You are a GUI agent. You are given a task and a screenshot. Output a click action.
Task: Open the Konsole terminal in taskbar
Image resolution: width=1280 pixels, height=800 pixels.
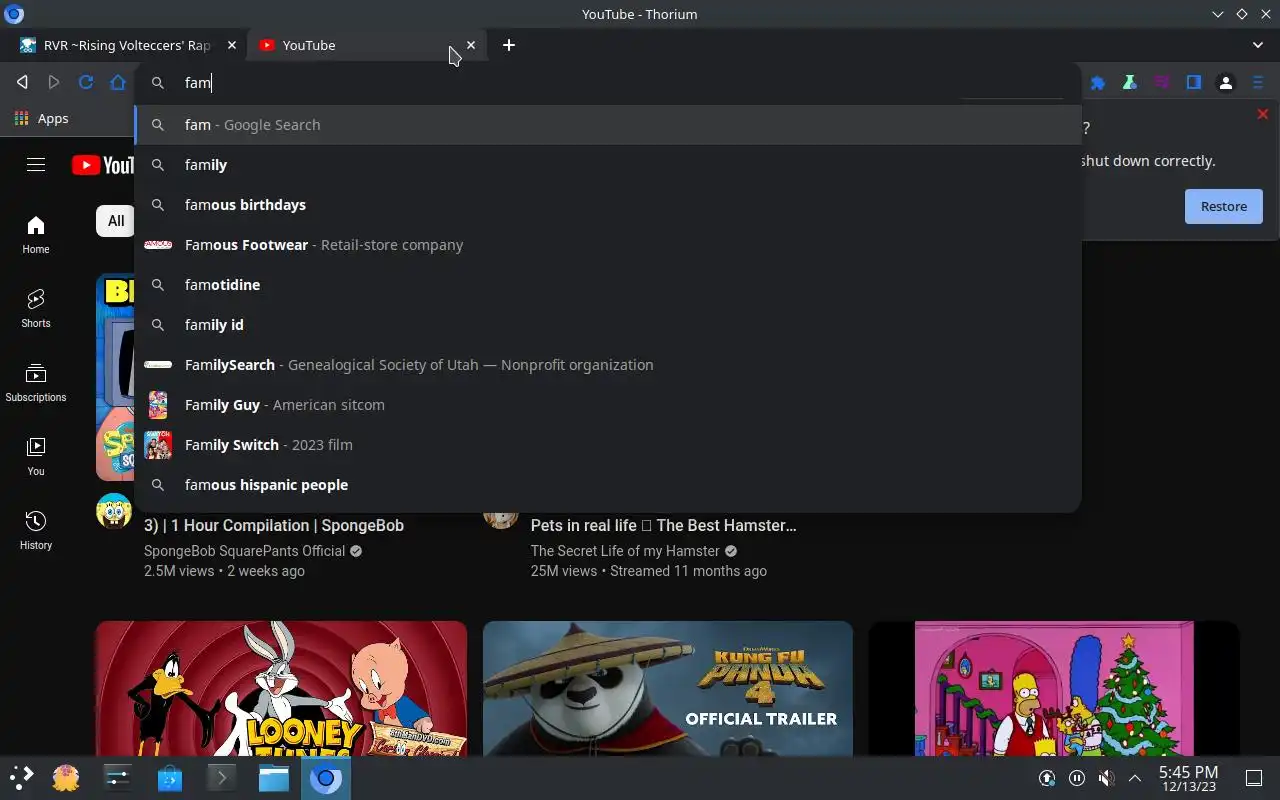pos(222,778)
